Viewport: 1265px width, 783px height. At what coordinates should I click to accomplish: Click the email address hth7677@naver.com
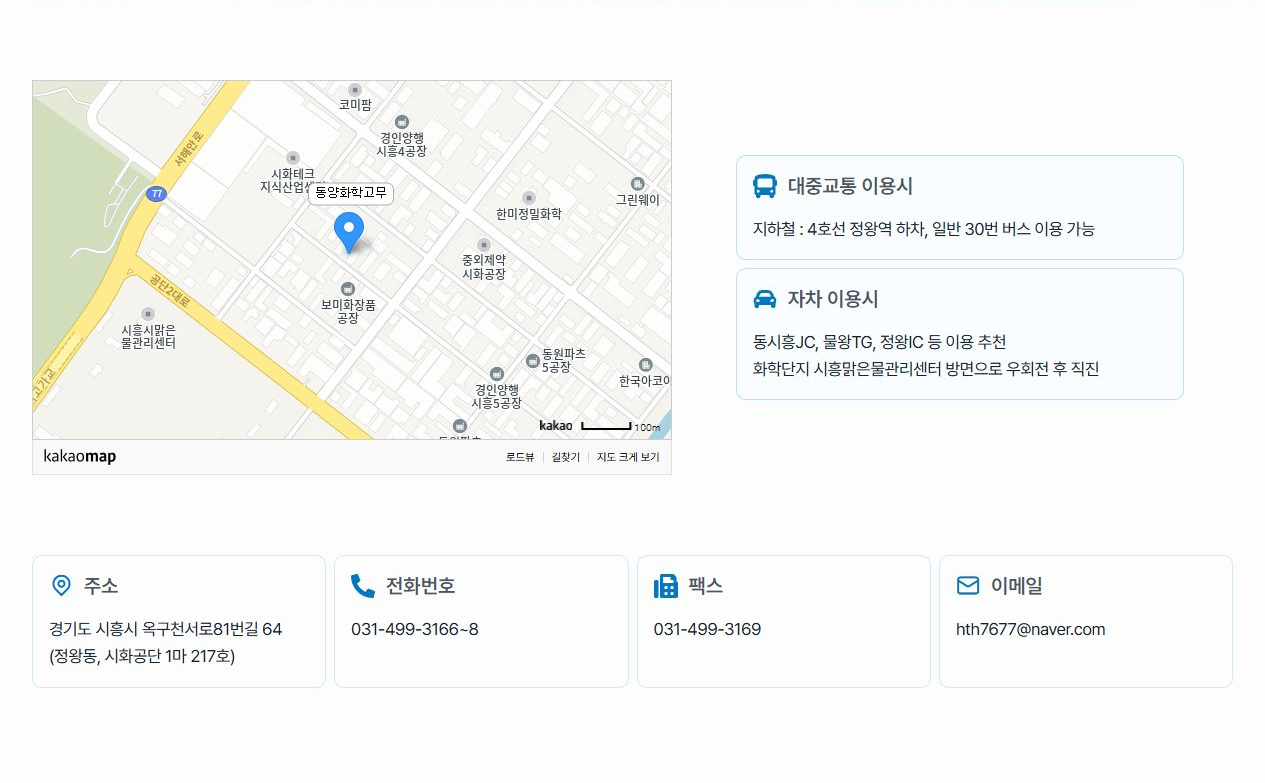(x=1031, y=629)
